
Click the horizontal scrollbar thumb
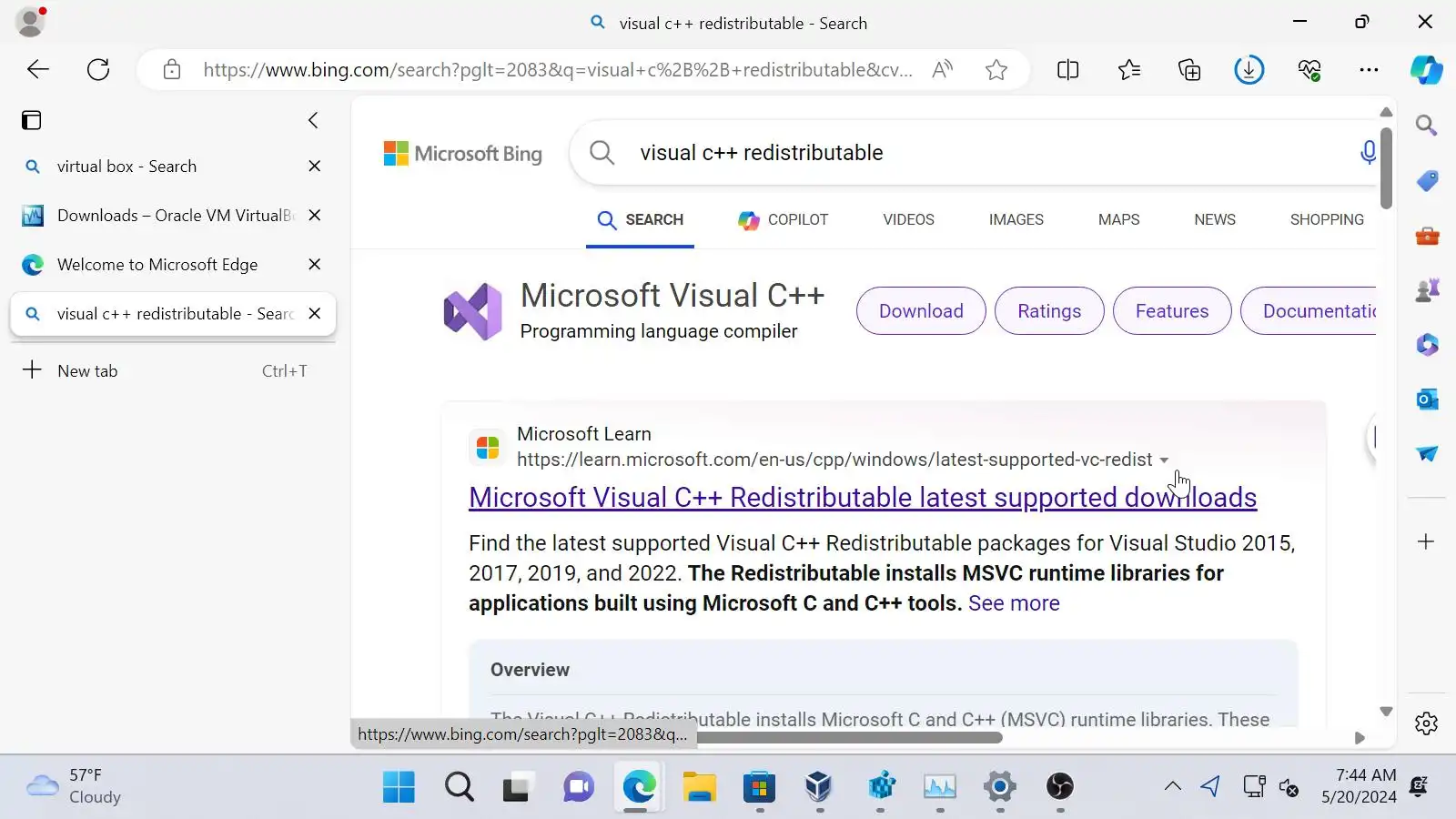[849, 738]
